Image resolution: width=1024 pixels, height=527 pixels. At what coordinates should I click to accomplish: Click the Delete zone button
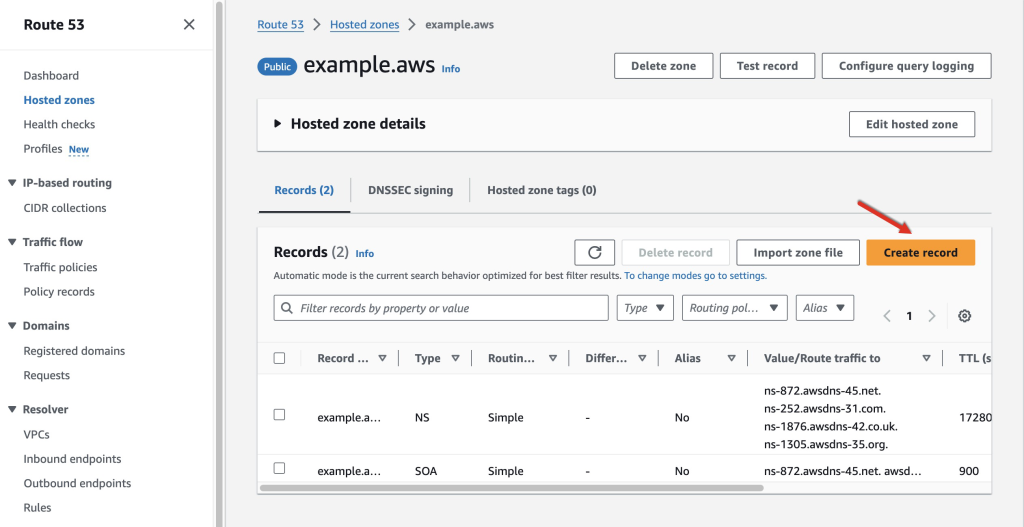(x=664, y=66)
